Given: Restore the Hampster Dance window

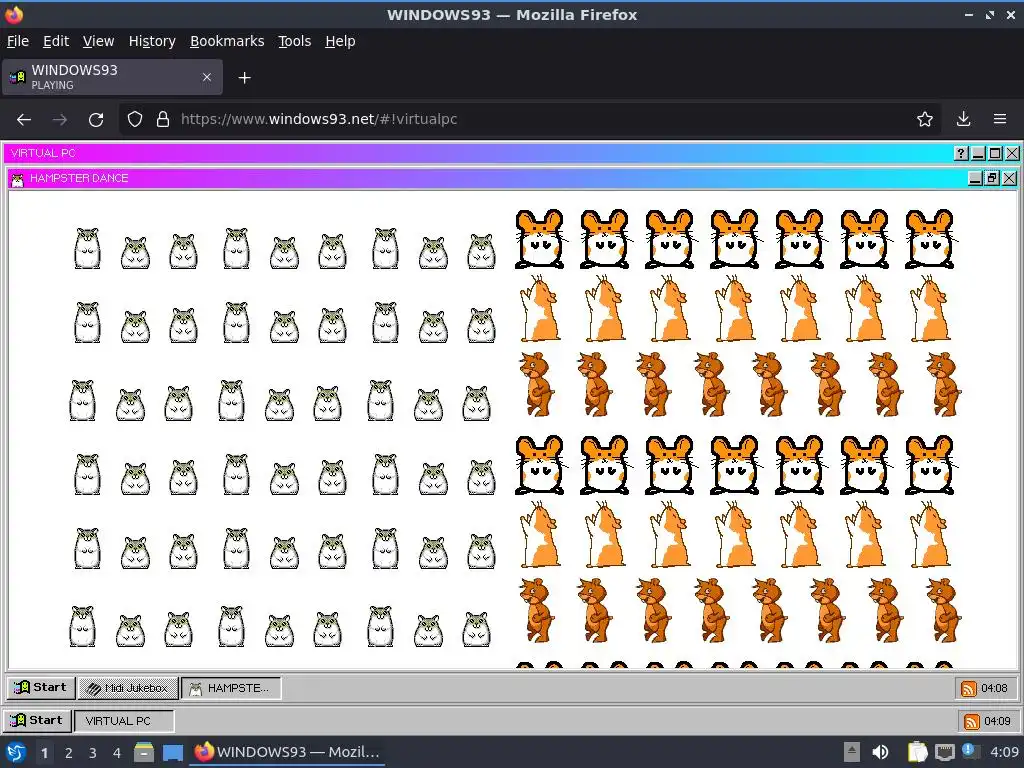Looking at the screenshot, I should 992,178.
